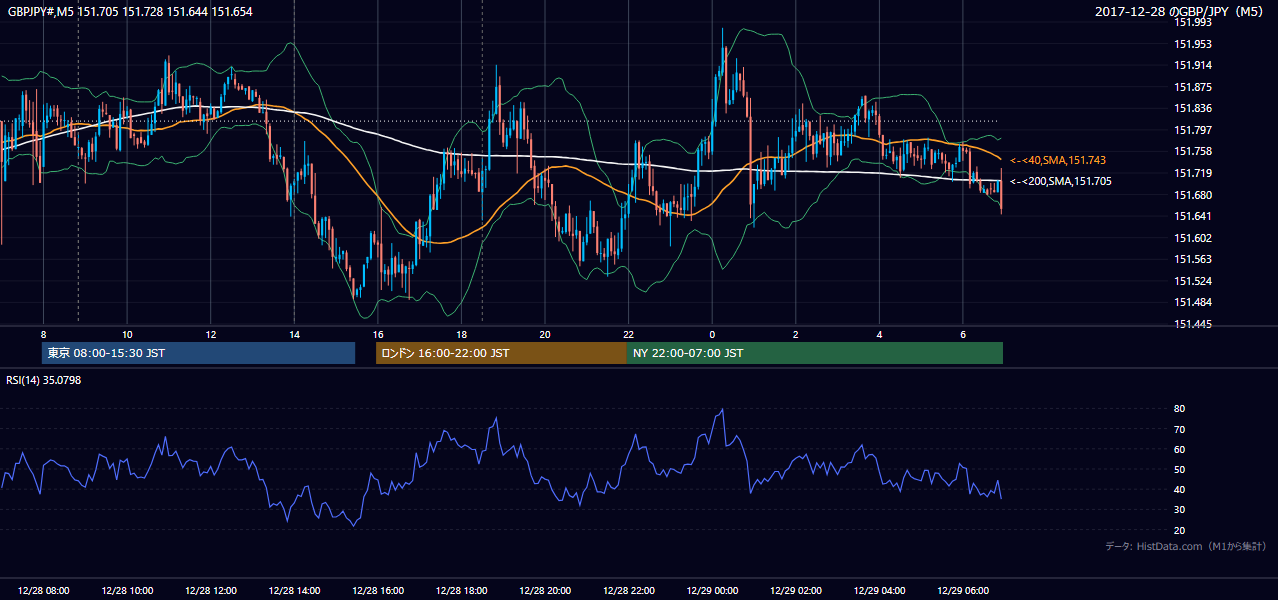This screenshot has height=600, width=1278.
Task: Click bottom time label 12/29 00:00
Action: (x=712, y=590)
